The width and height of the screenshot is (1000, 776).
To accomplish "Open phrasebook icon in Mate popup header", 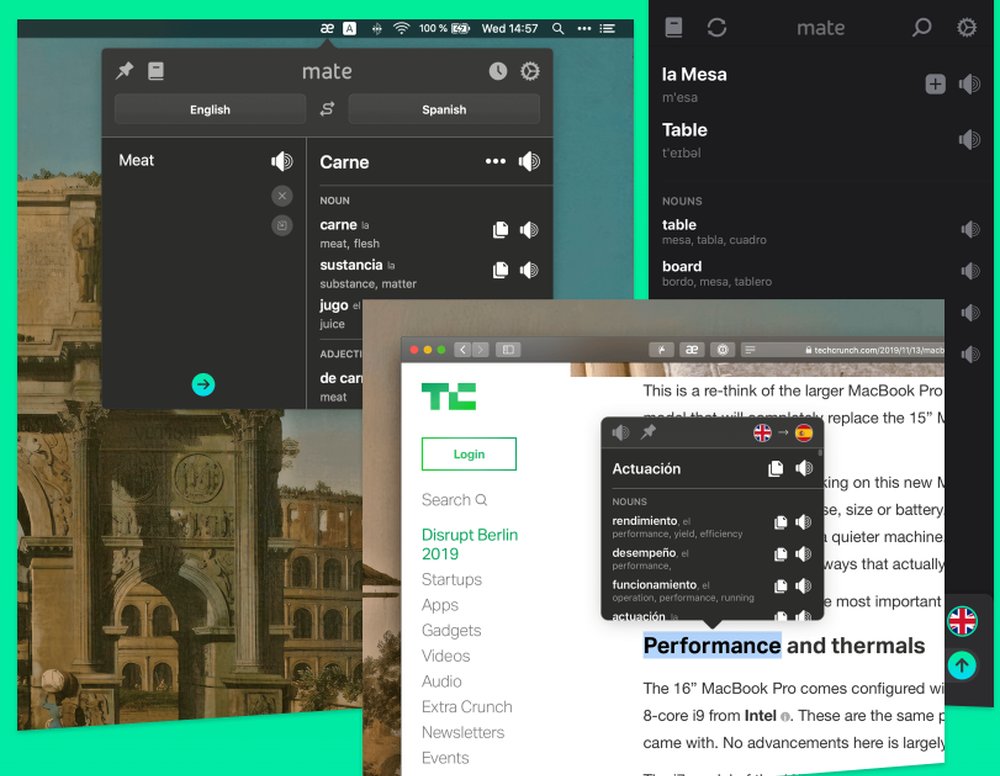I will click(x=156, y=71).
